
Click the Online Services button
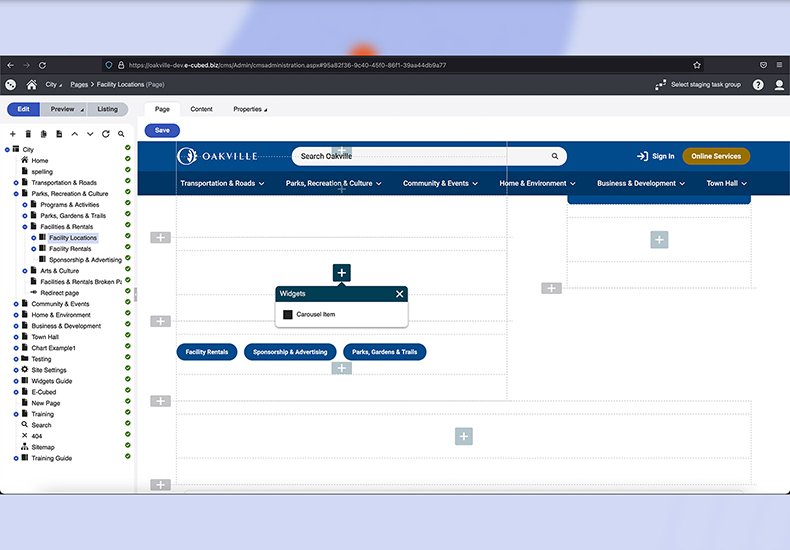(x=715, y=156)
